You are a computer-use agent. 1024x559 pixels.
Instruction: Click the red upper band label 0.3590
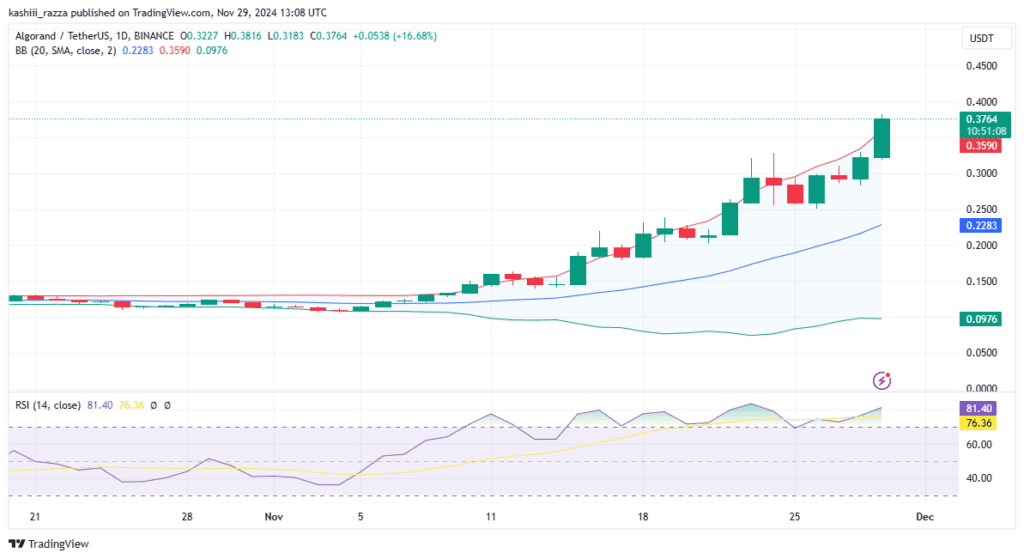[982, 146]
